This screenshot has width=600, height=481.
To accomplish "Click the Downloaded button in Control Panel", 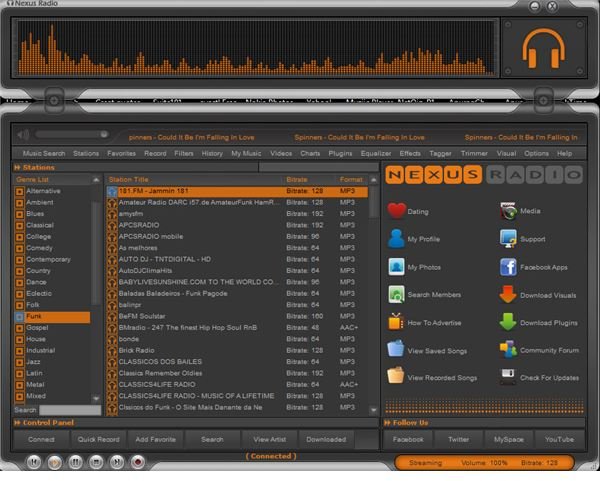I will point(326,439).
